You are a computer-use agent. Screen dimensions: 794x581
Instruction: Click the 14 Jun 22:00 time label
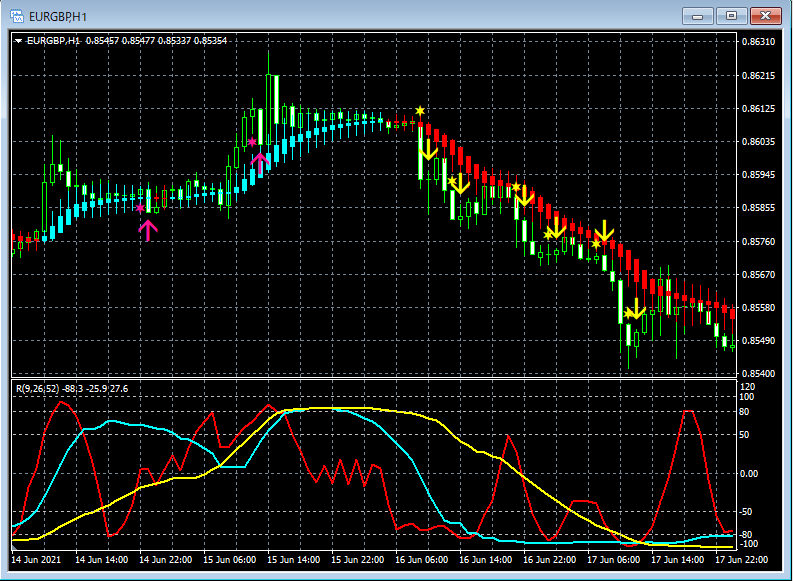pos(166,560)
